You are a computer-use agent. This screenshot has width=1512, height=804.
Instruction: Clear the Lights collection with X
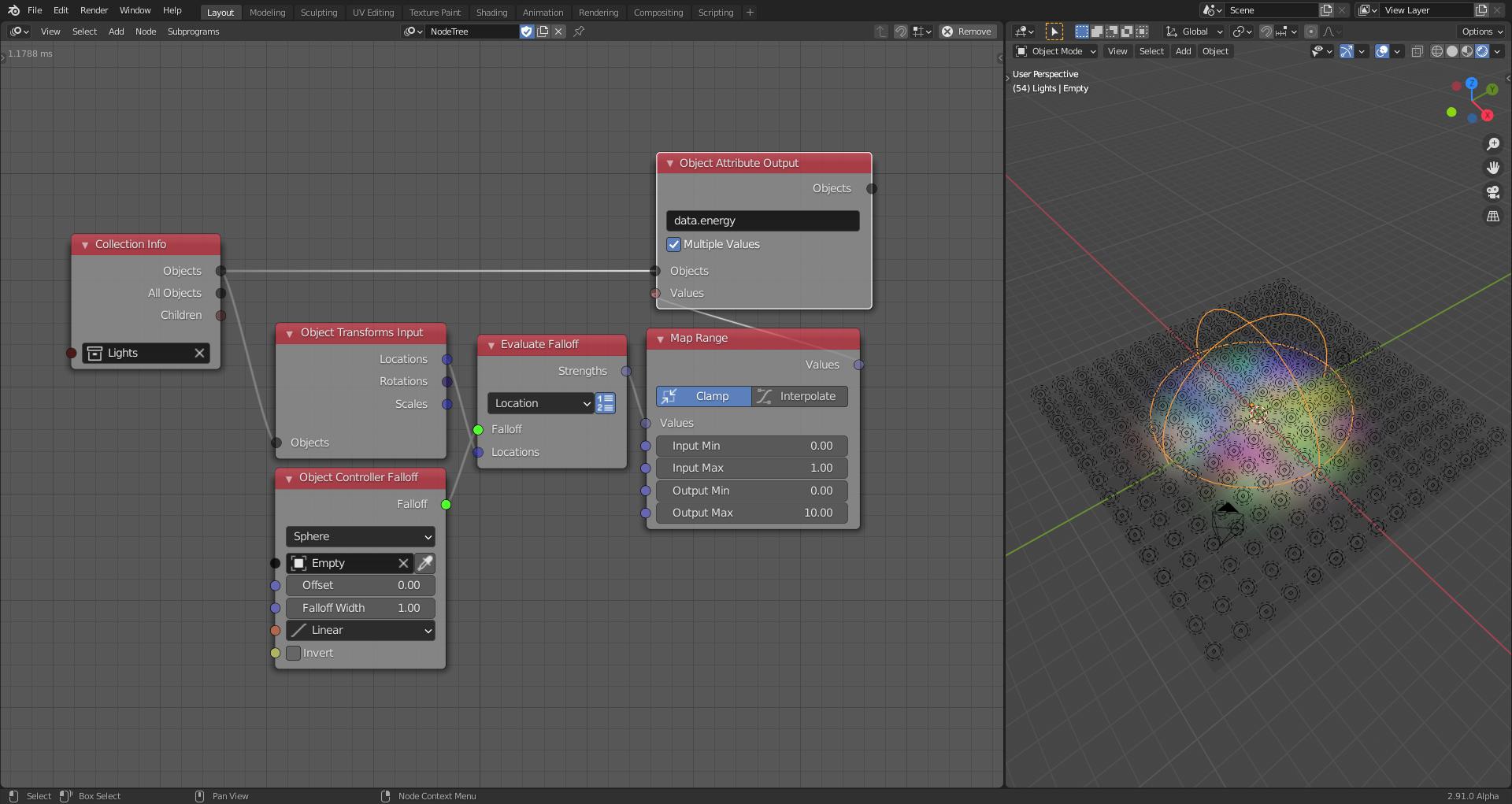point(199,353)
